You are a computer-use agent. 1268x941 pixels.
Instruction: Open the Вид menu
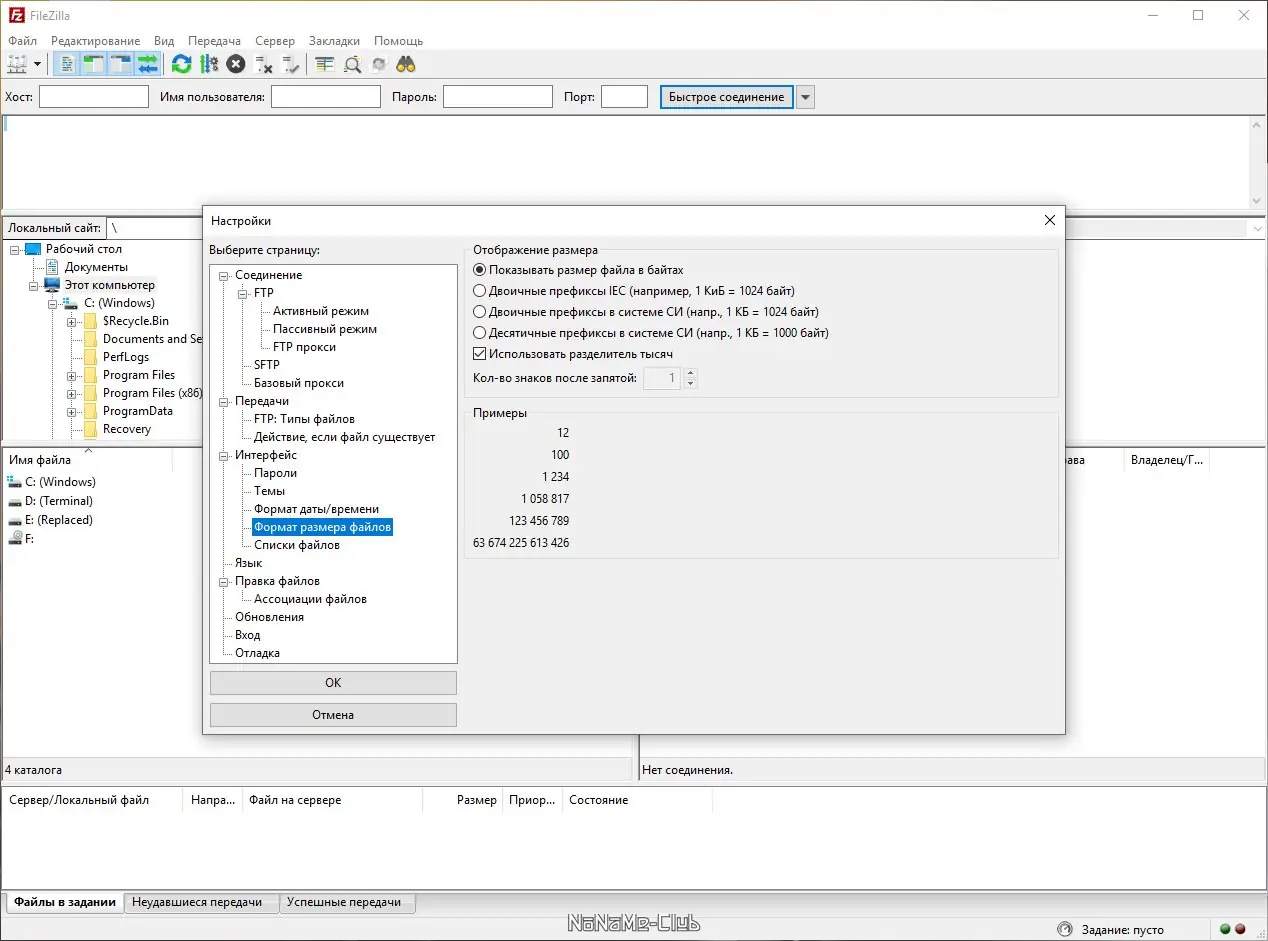[x=164, y=41]
